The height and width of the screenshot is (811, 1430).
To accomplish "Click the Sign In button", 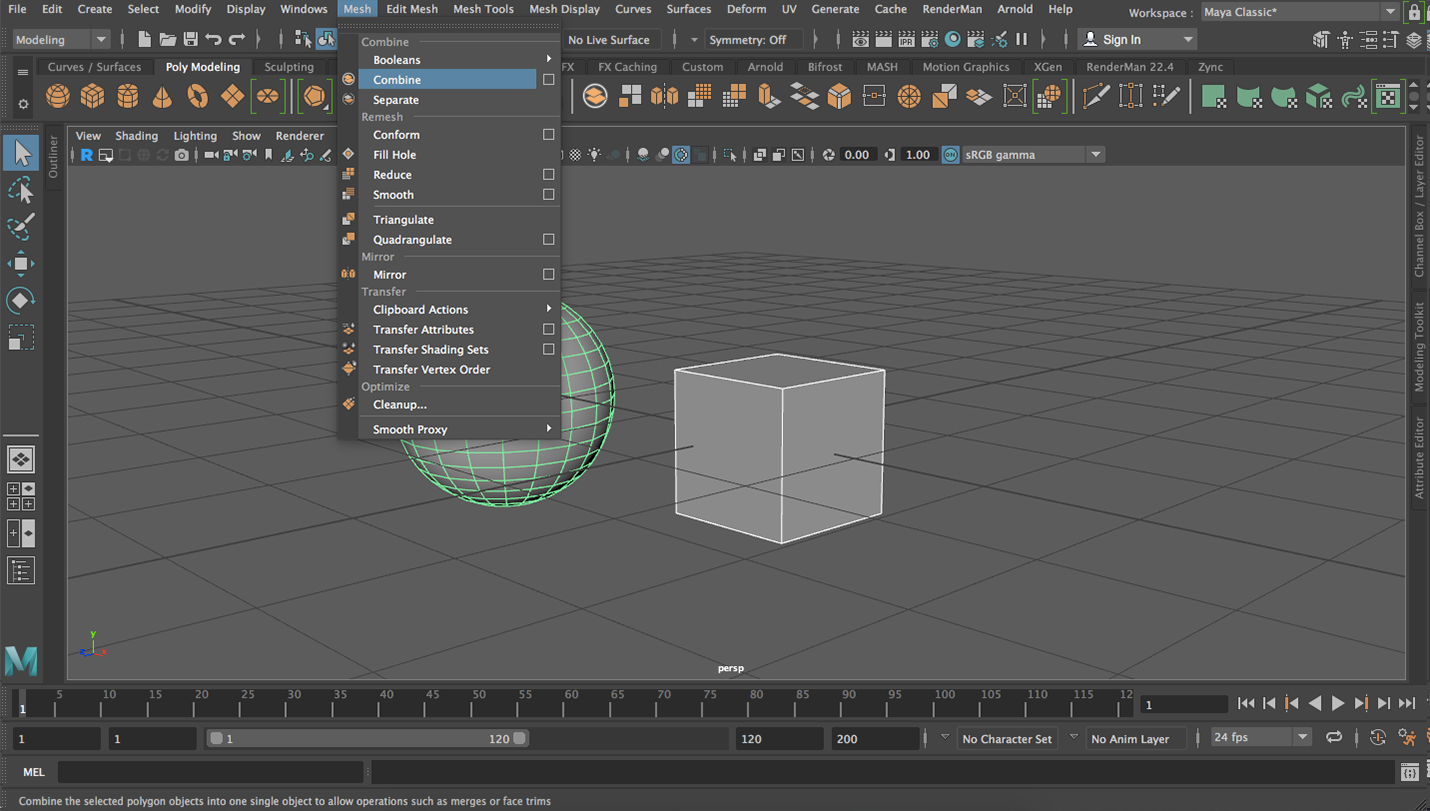I will point(1138,40).
